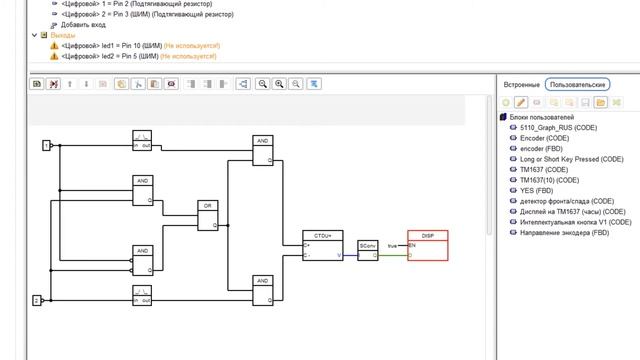Click the third grey align blocks icon

point(224,84)
